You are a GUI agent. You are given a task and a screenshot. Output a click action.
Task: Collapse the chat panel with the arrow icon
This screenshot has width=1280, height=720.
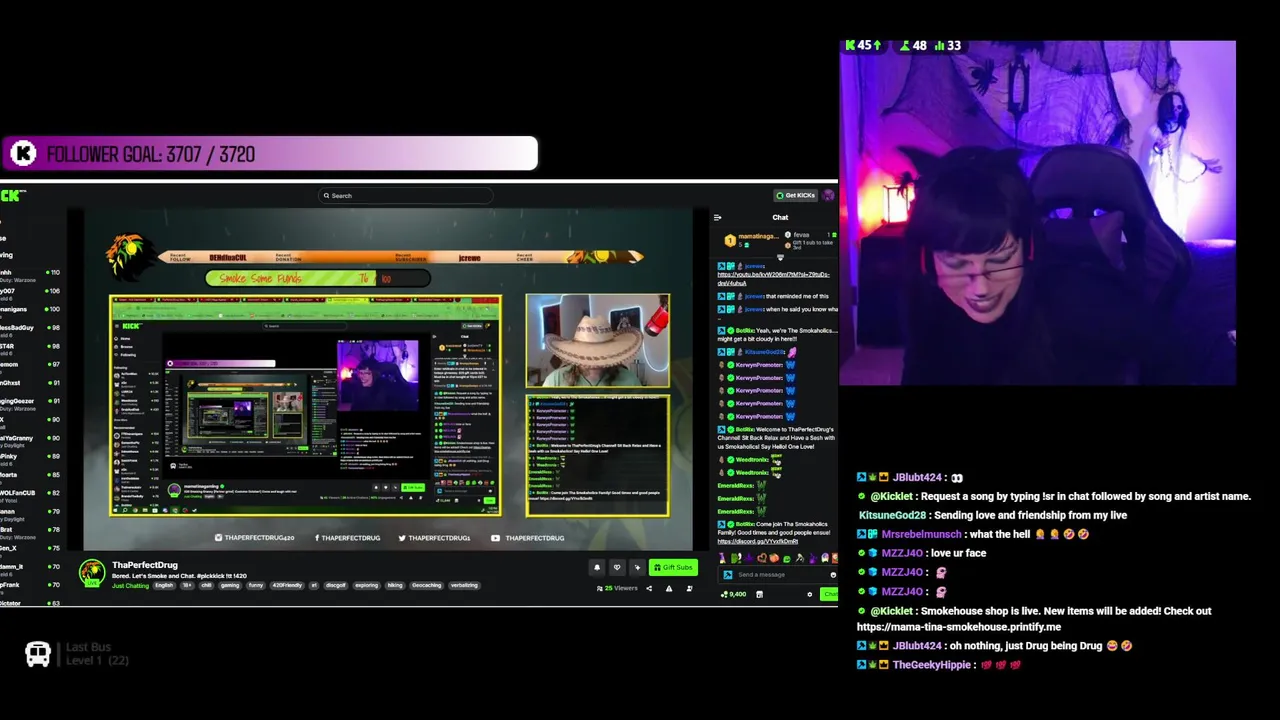717,217
